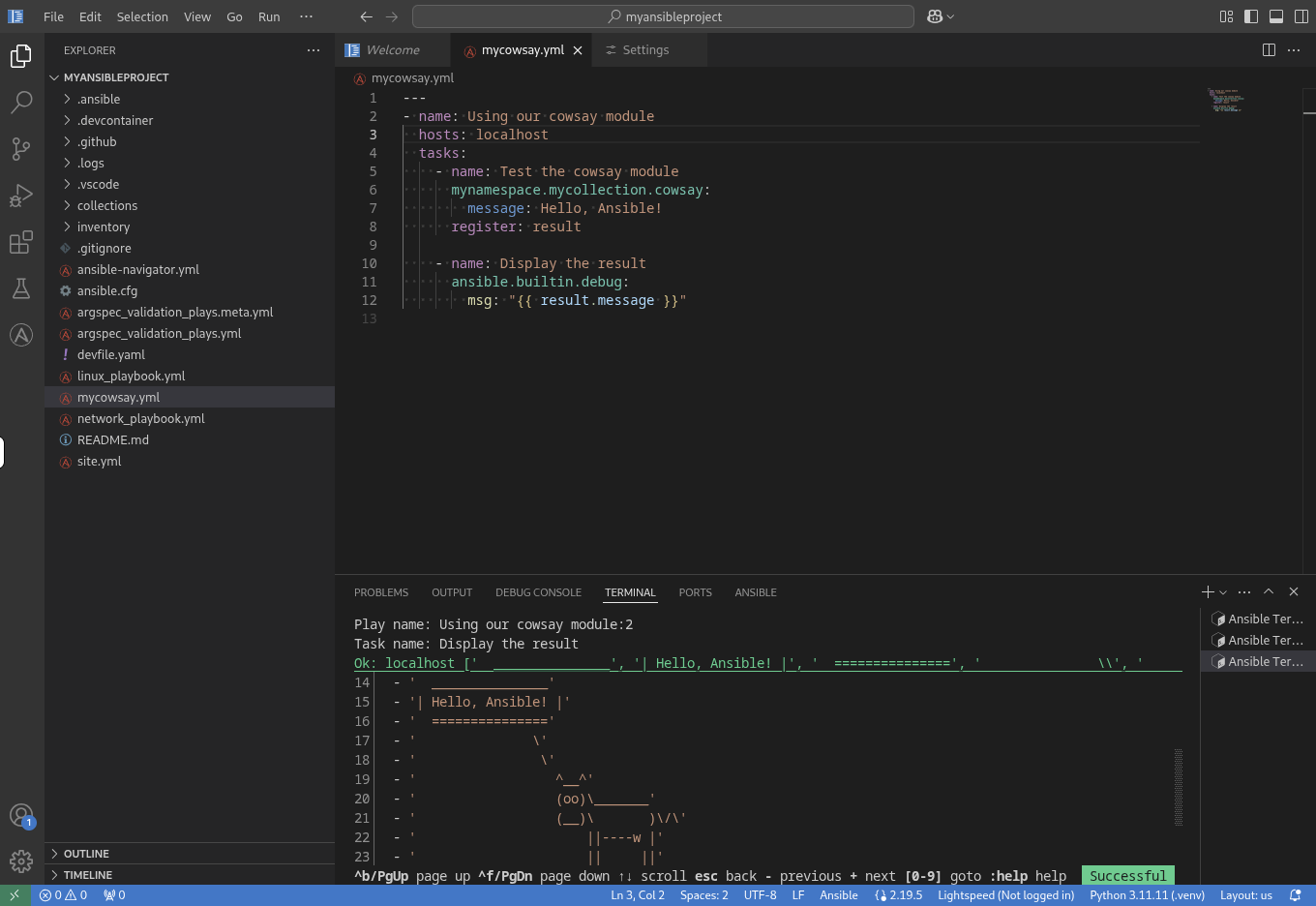The height and width of the screenshot is (906, 1316).
Task: Click the myansibleproject command center search box
Action: click(663, 16)
